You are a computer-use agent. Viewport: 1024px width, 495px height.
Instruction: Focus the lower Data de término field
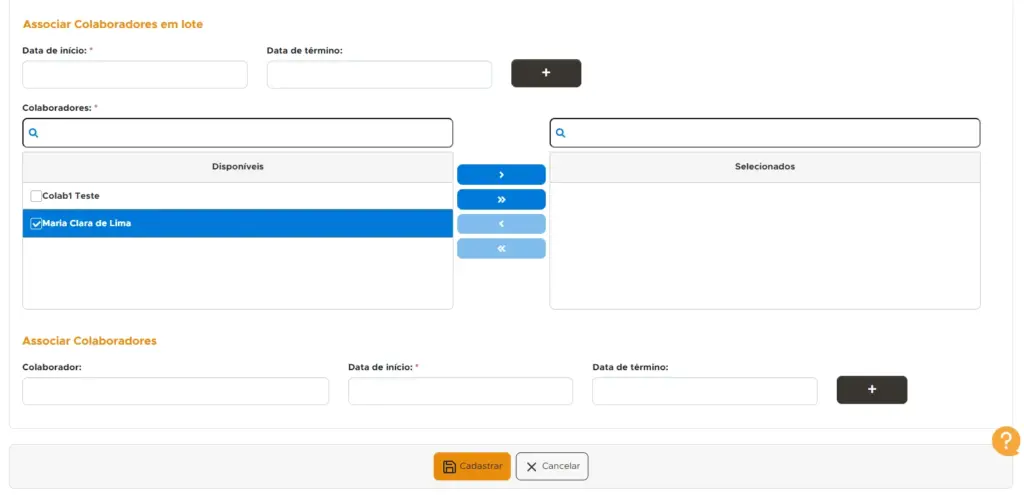click(x=705, y=391)
